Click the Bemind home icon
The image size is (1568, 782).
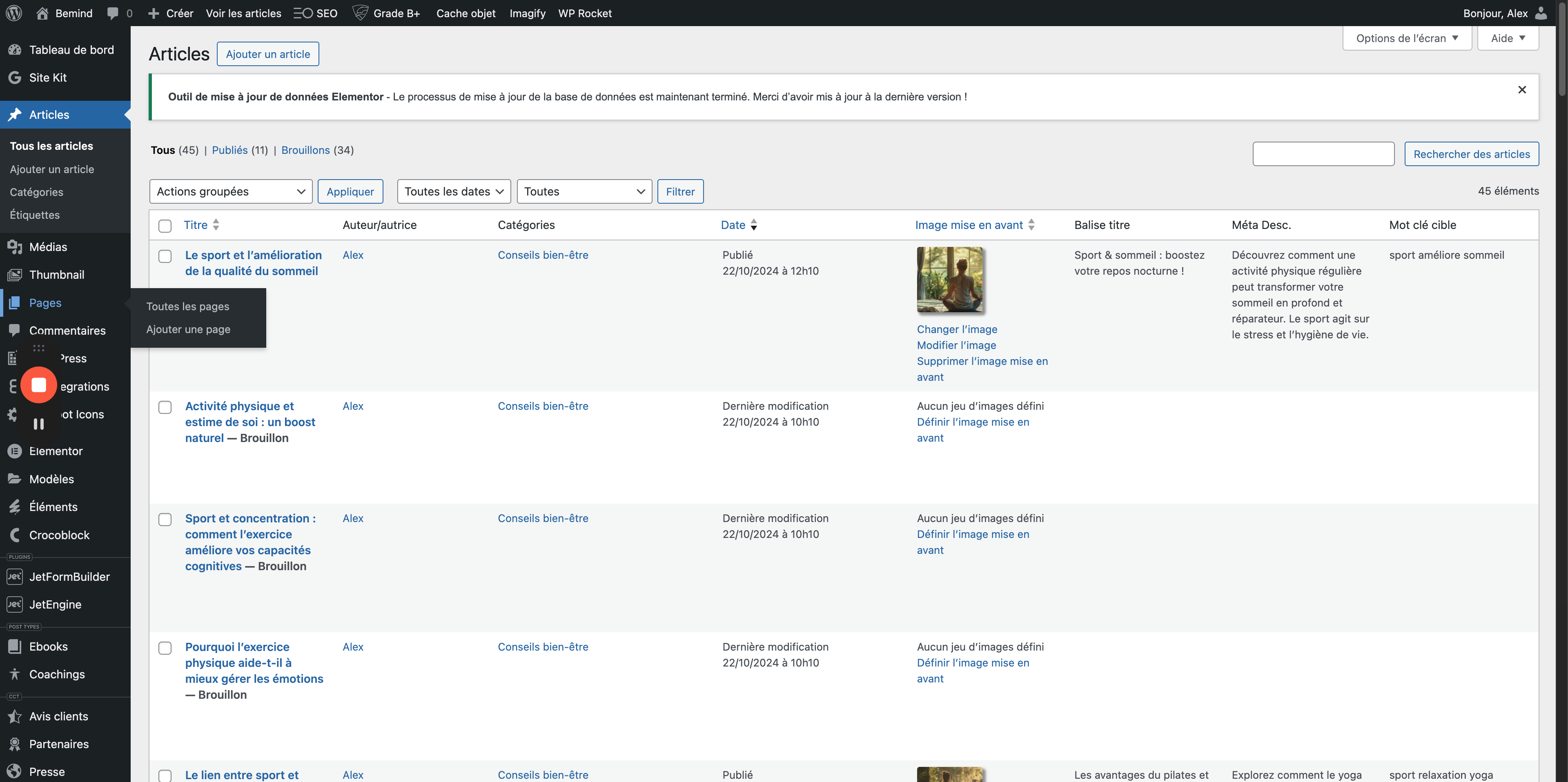tap(42, 13)
